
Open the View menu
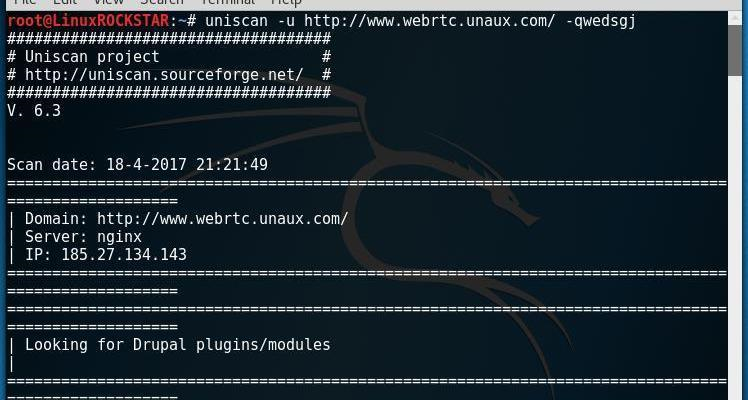[x=109, y=2]
